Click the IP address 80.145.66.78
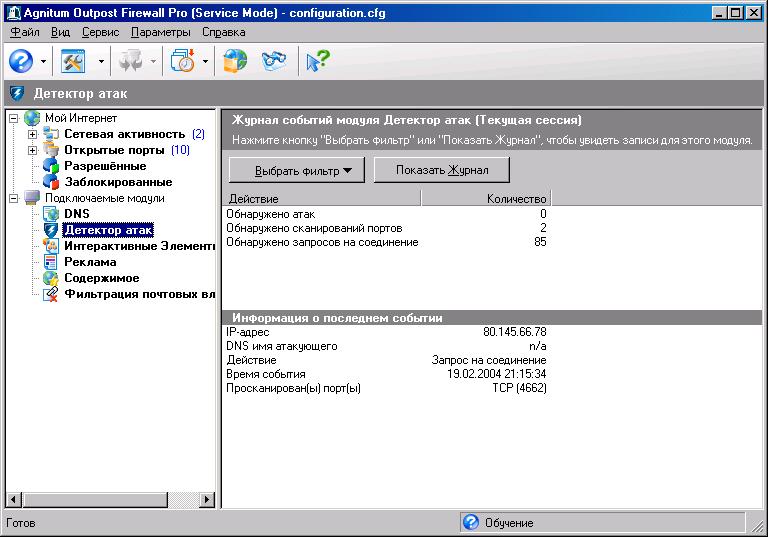This screenshot has width=768, height=537. click(514, 332)
